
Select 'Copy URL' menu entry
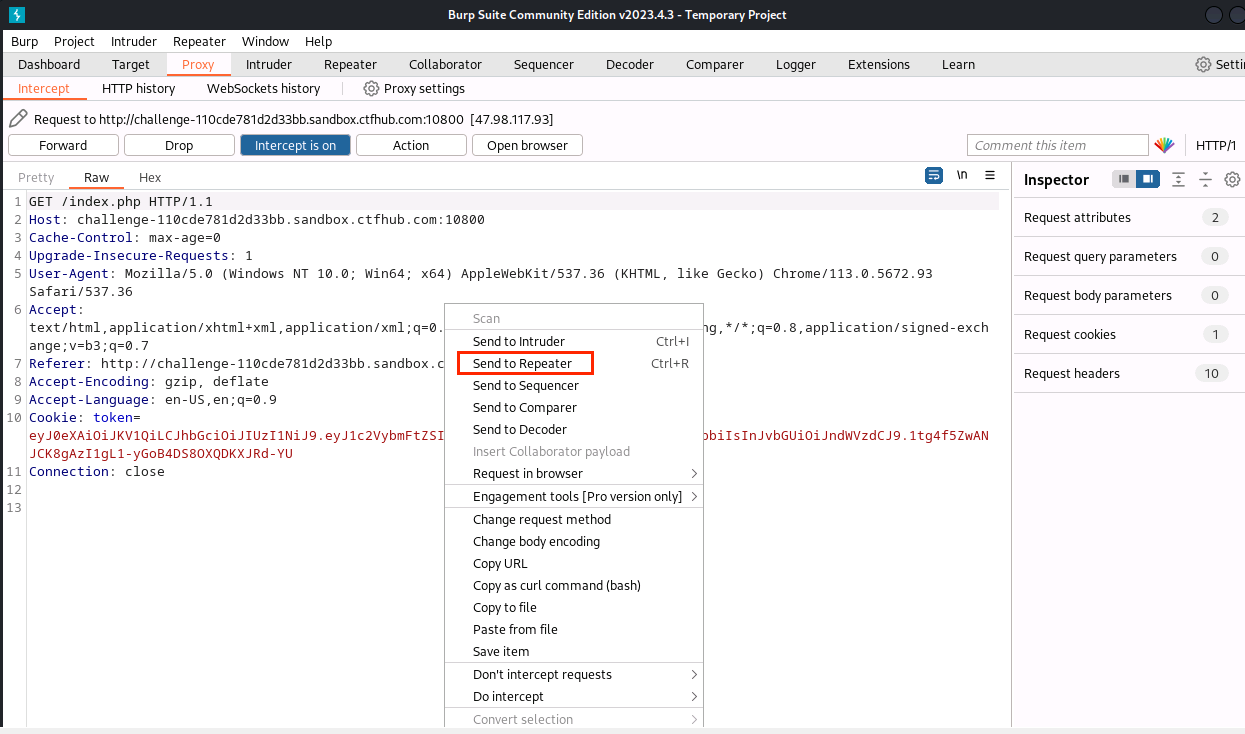tap(574, 563)
